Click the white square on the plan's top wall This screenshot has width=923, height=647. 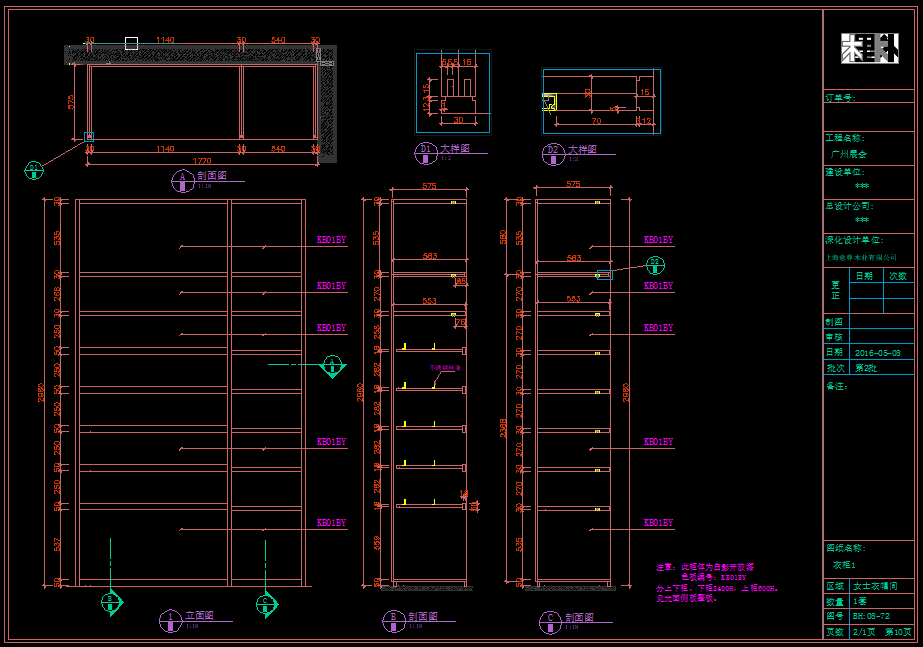pos(131,43)
